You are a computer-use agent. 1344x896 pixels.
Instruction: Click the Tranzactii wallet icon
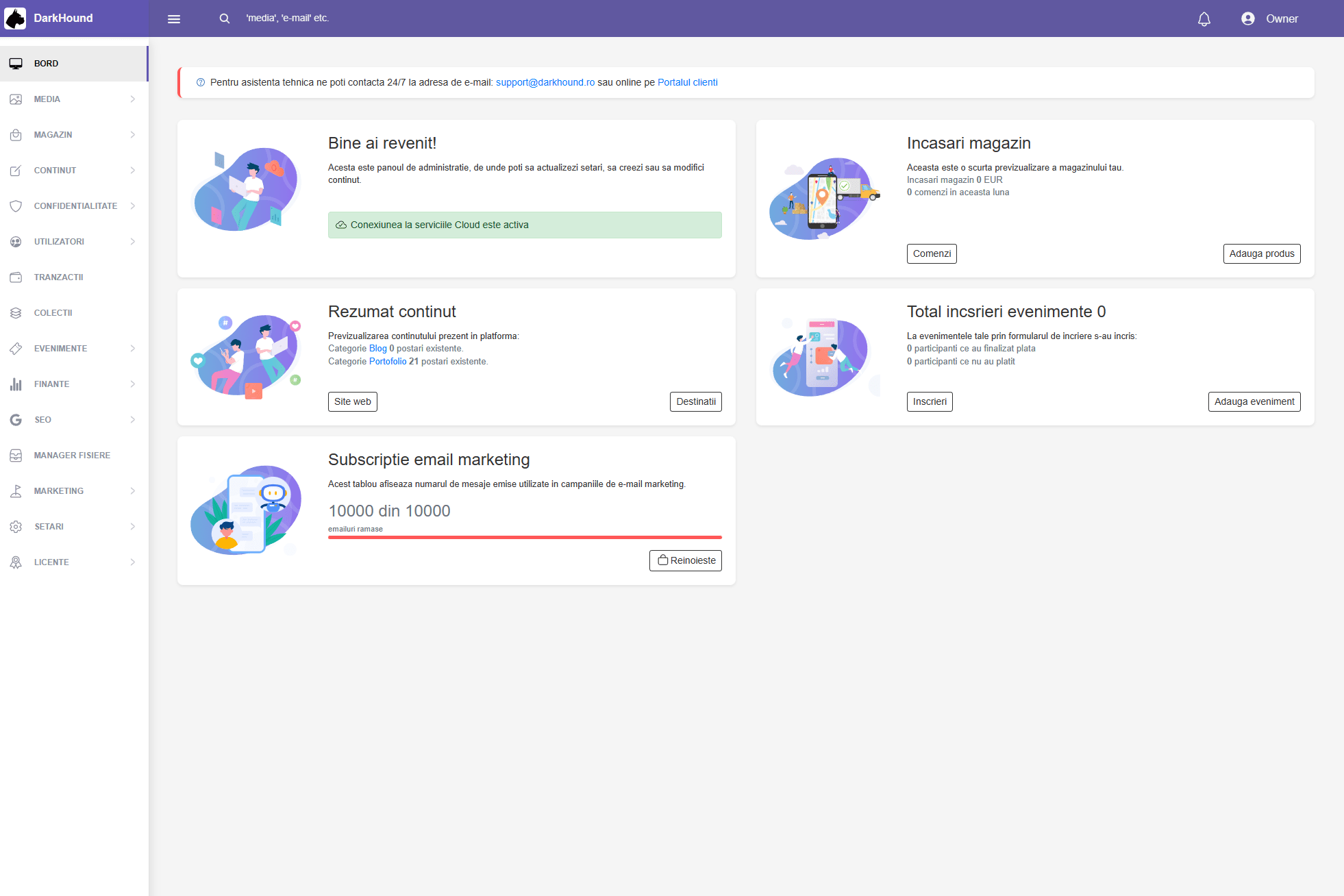16,277
